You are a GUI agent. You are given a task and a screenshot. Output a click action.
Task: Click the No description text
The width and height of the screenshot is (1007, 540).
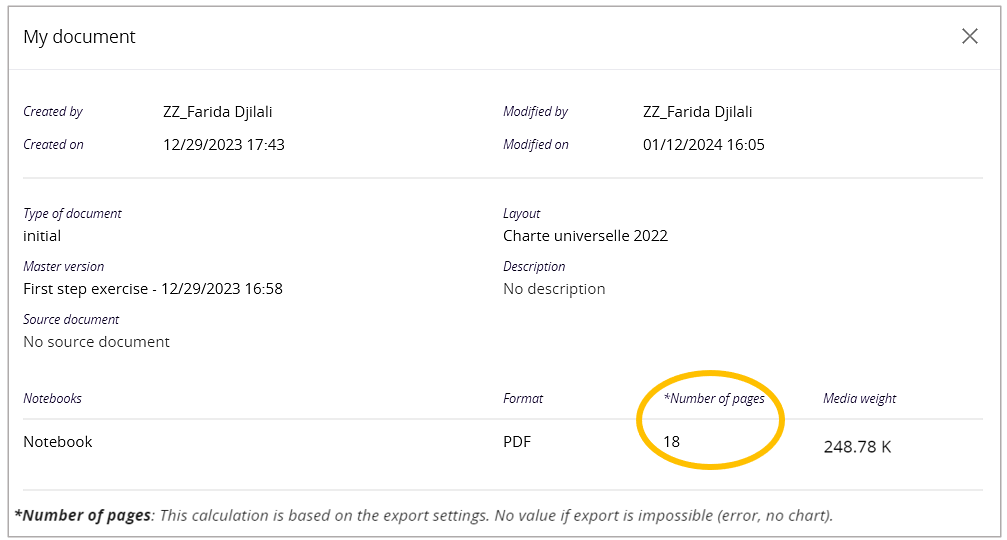click(554, 289)
